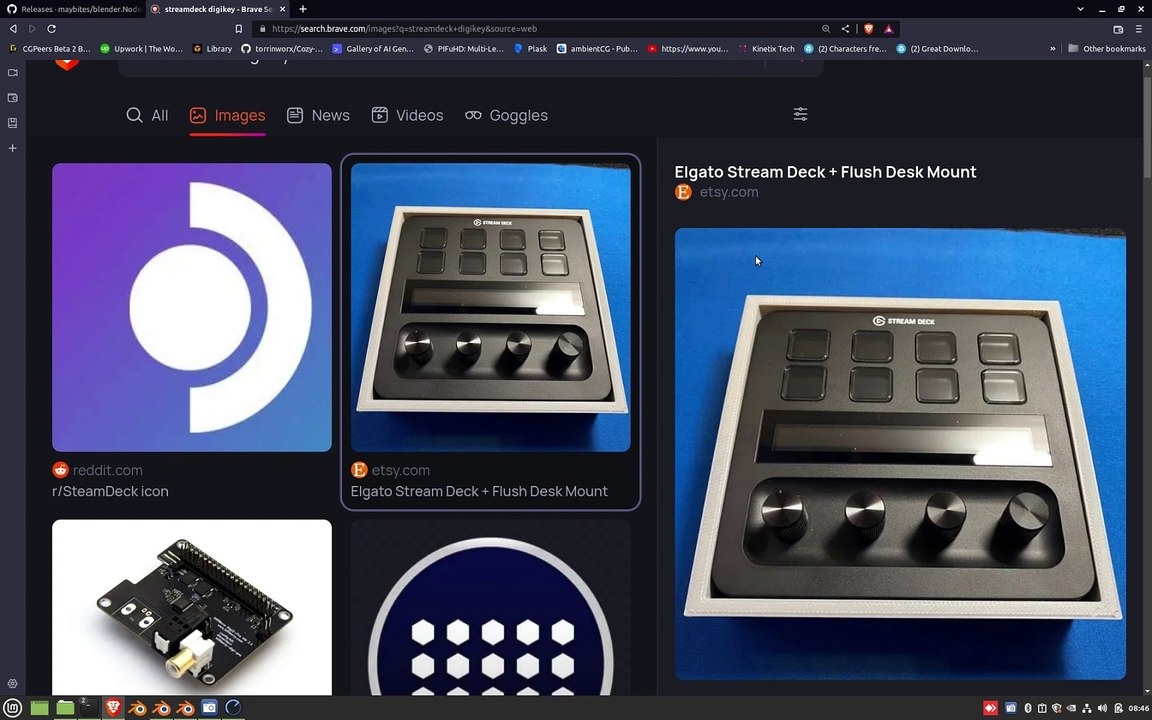
Task: Switch to the Videos search tab
Action: [x=407, y=115]
